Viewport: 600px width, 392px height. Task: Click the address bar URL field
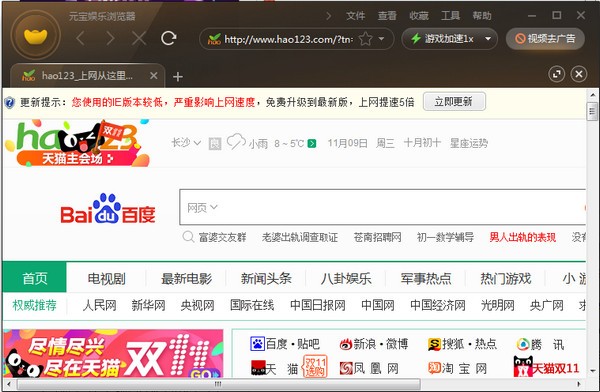pos(288,39)
